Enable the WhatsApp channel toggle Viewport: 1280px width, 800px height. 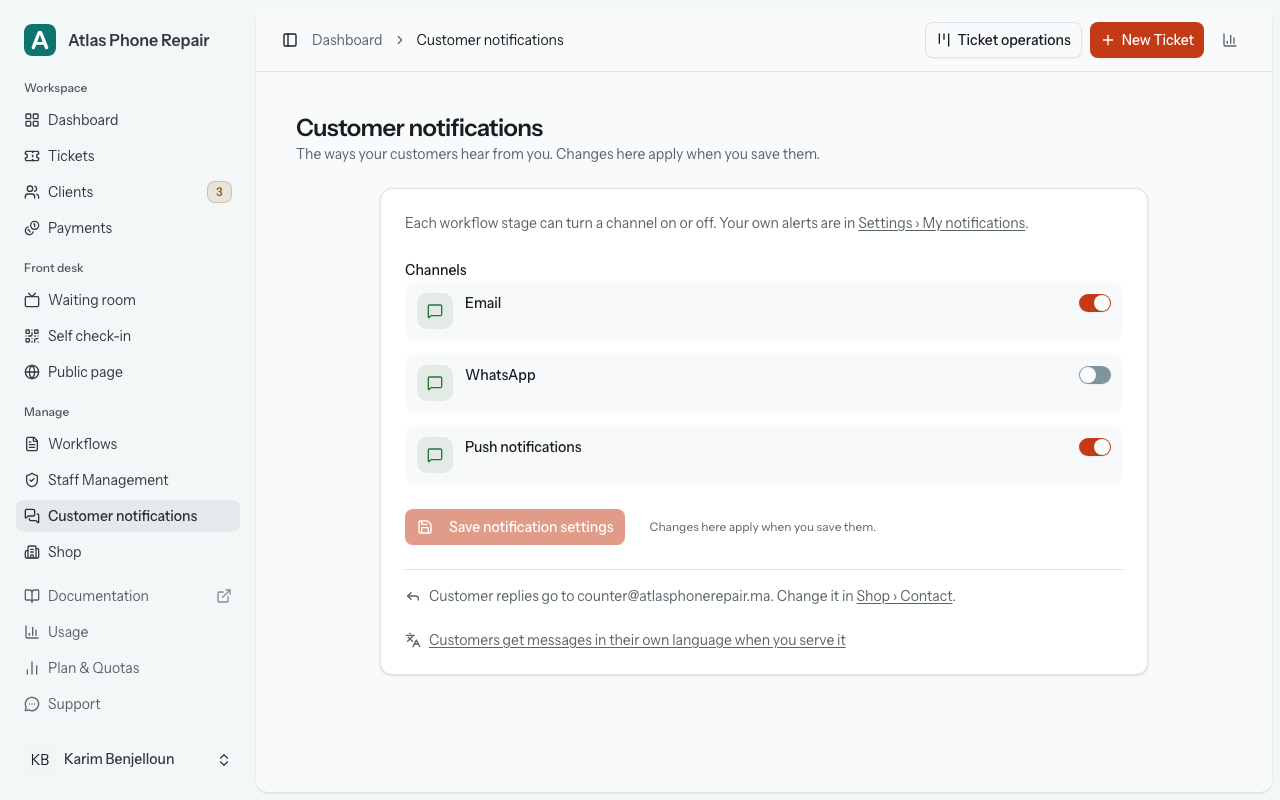pyautogui.click(x=1095, y=375)
